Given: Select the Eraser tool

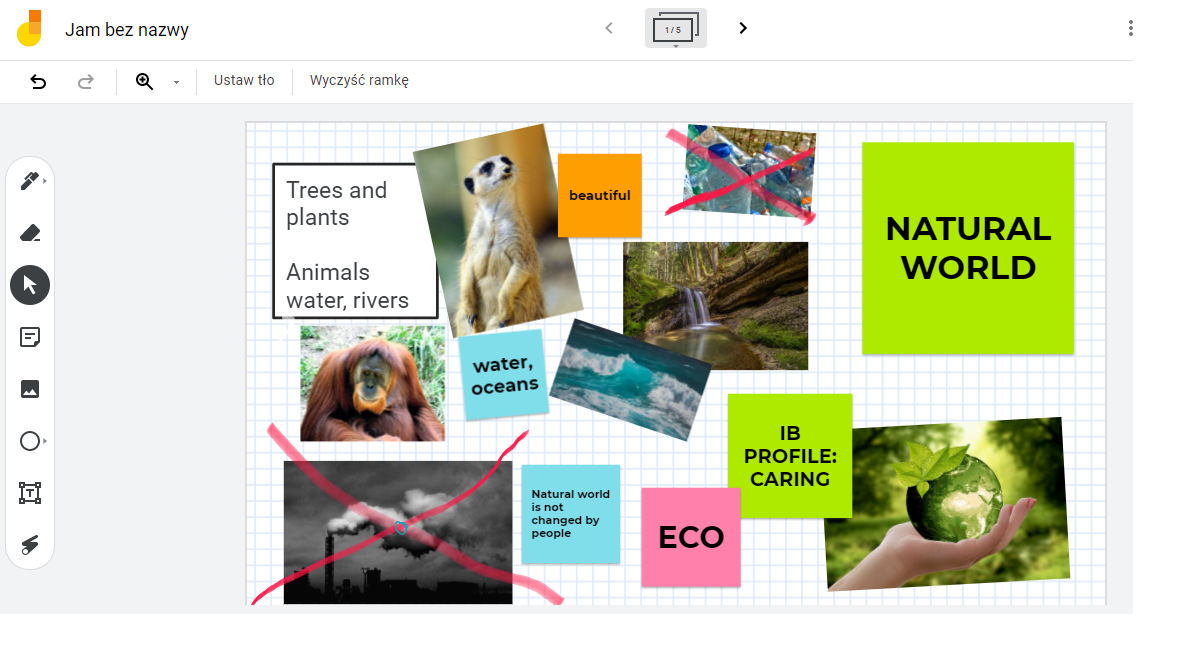Looking at the screenshot, I should pyautogui.click(x=29, y=233).
